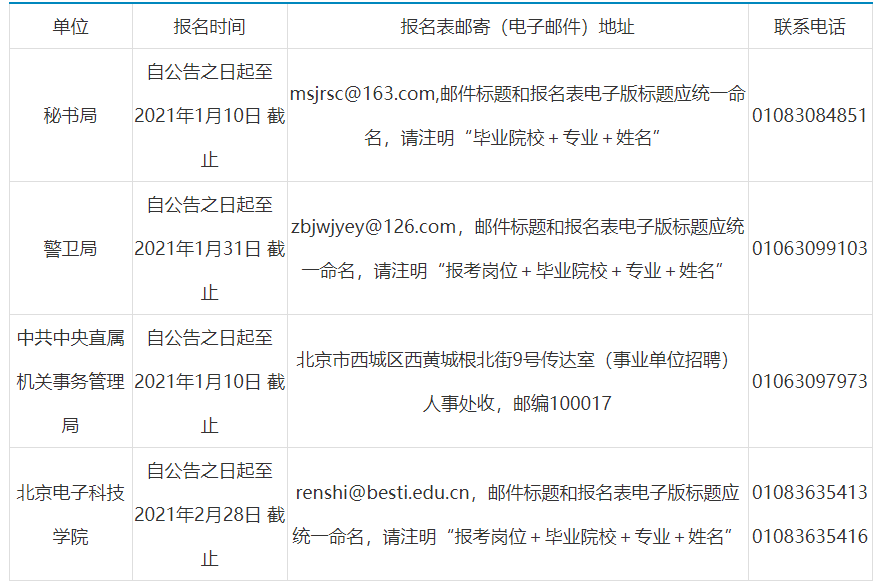This screenshot has height=587, width=879.
Task: Click the 联系电话 column header
Action: (x=810, y=26)
